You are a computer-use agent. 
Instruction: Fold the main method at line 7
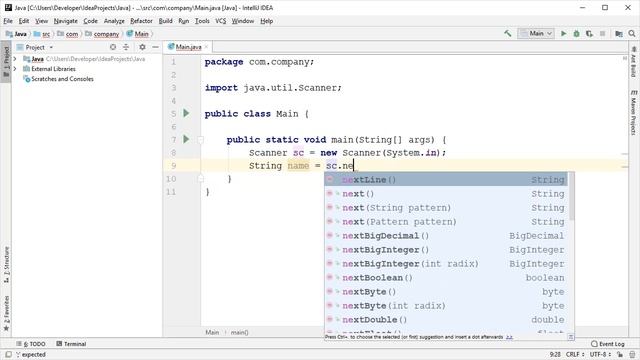coord(200,140)
